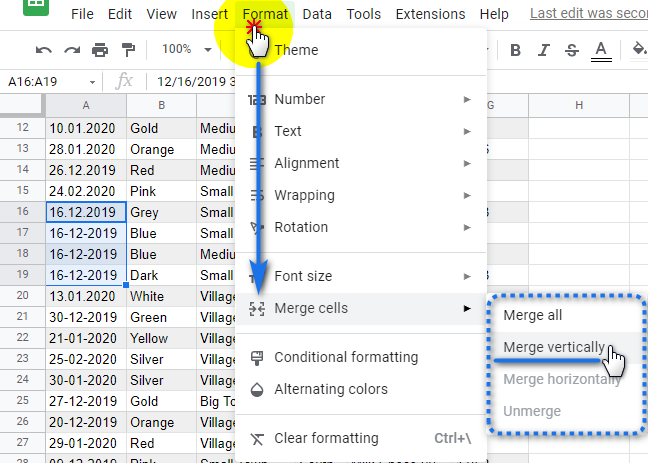
Task: Open the Name box dropdown arrow
Action: coord(92,82)
